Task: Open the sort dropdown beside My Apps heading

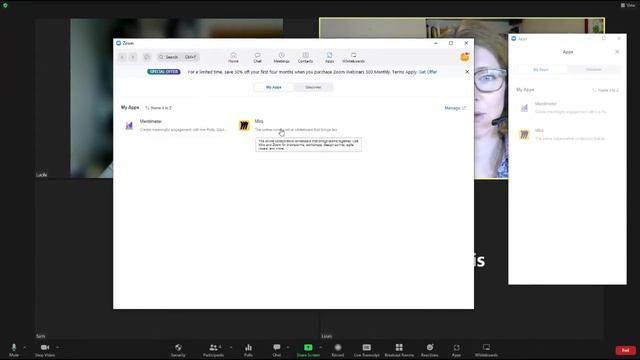Action: coord(158,108)
